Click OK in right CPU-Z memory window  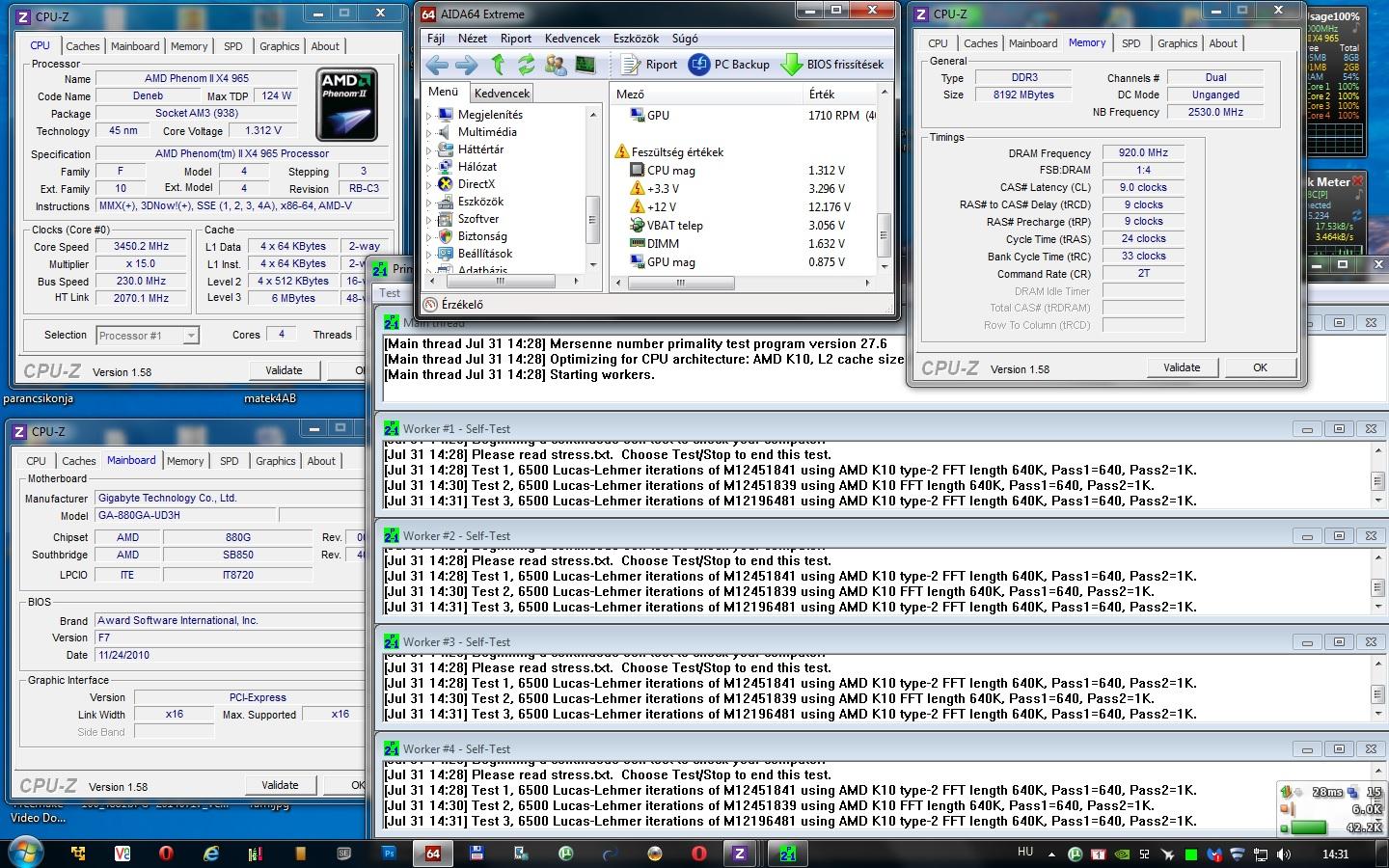pos(1260,367)
